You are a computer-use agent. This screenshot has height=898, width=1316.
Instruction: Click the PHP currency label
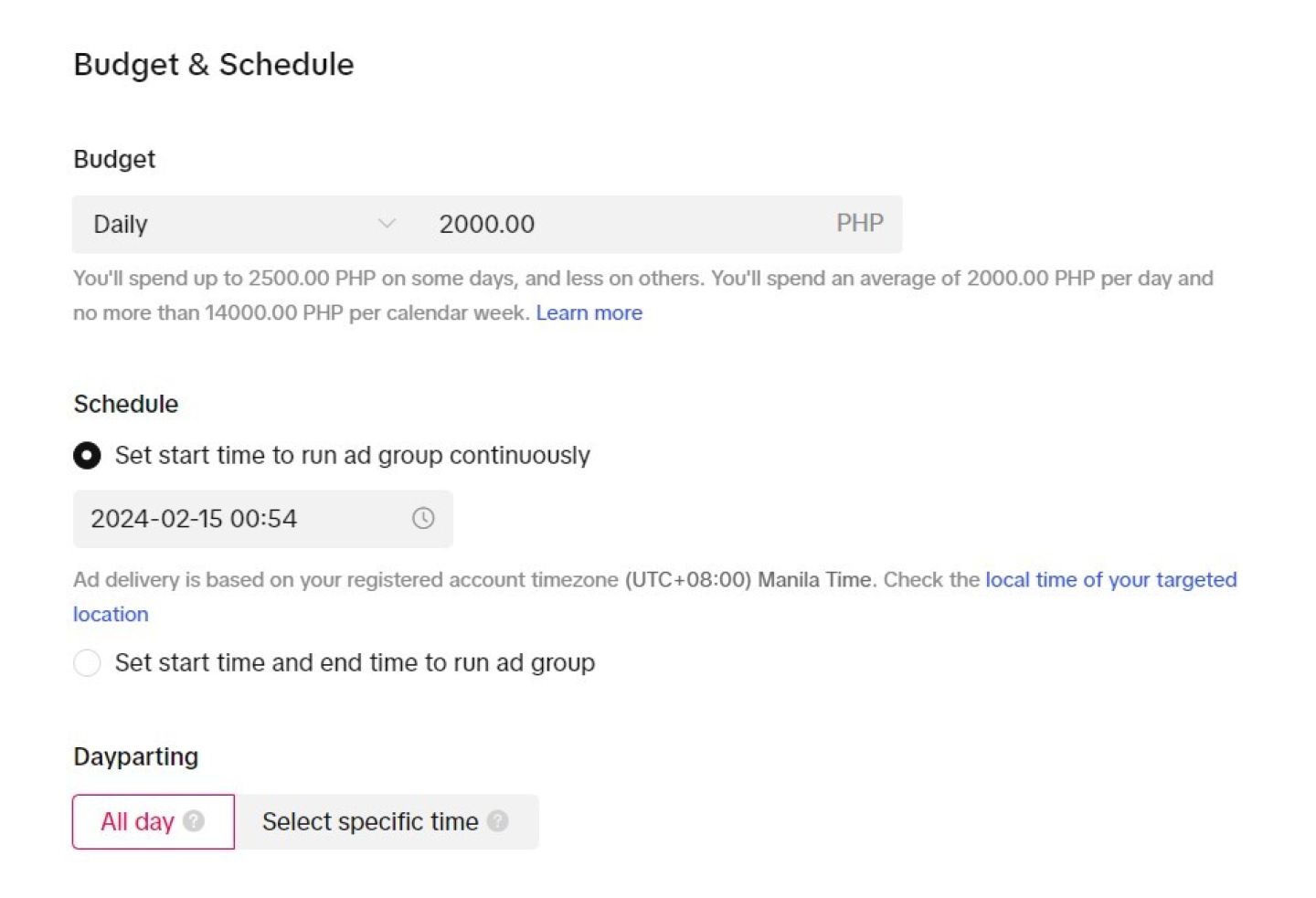(x=859, y=224)
